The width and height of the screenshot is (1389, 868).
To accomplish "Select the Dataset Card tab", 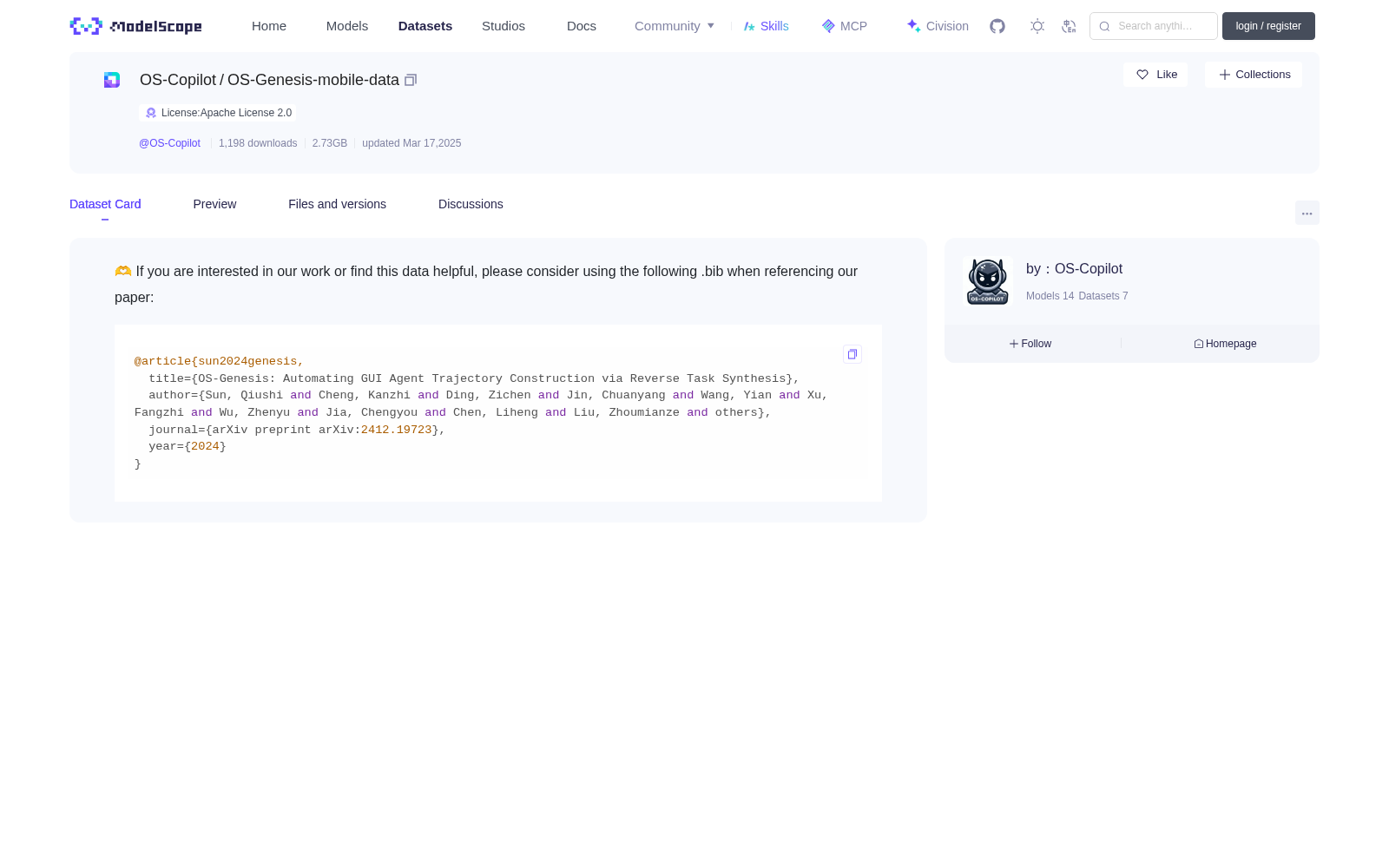I will pos(105,204).
